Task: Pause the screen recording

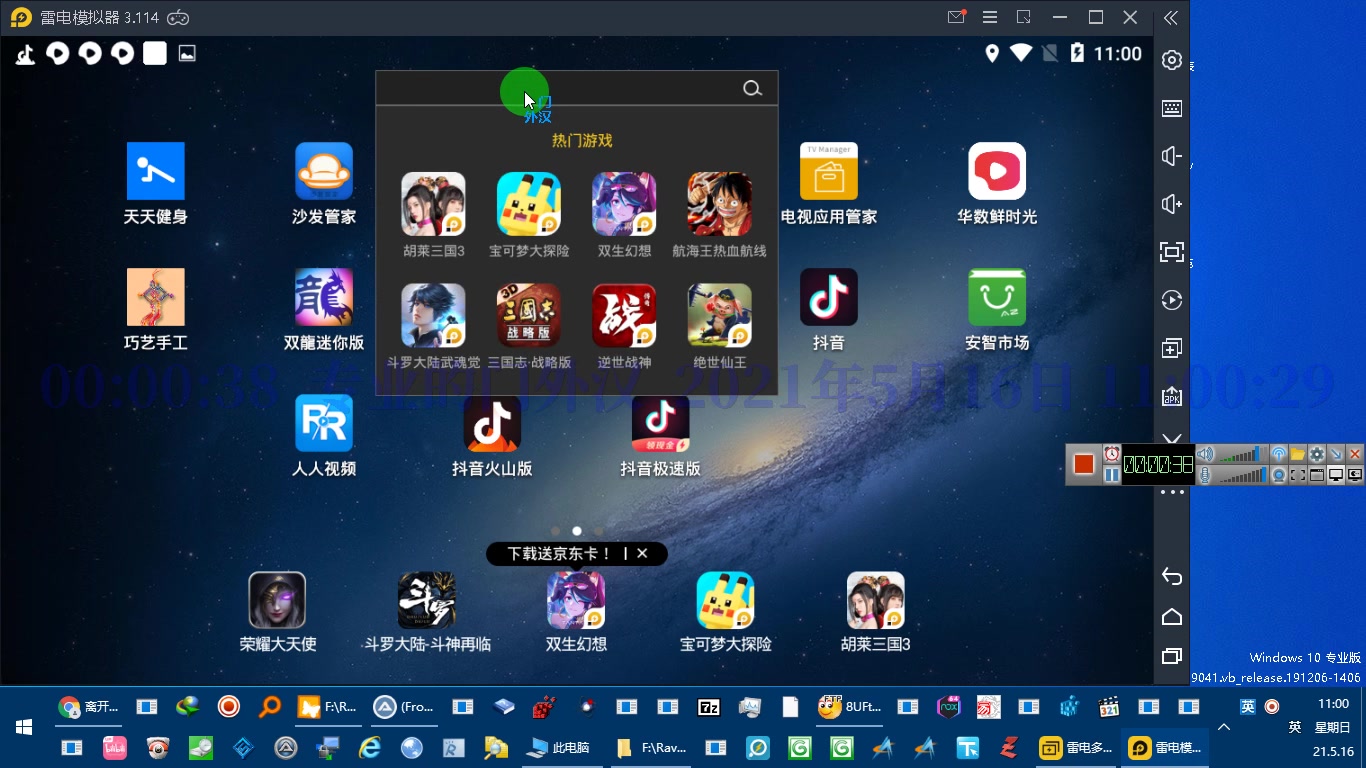Action: click(x=1112, y=475)
